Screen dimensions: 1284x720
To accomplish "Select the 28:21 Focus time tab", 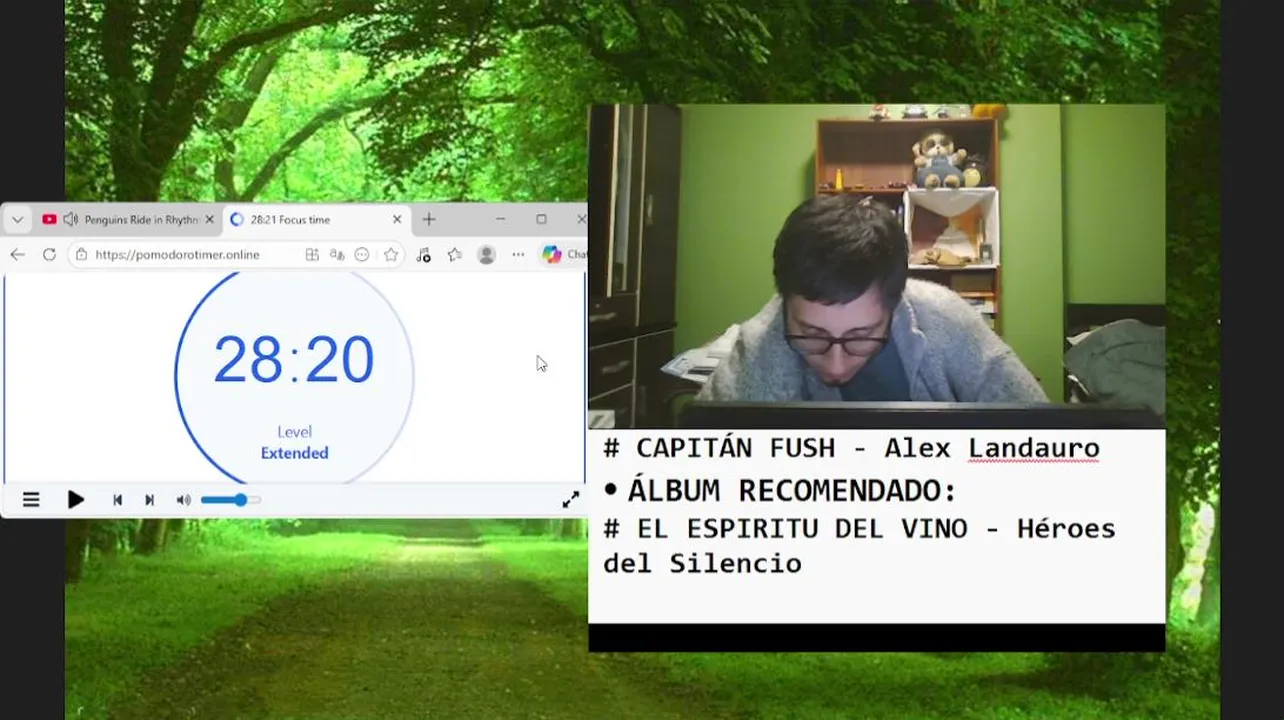I will (315, 219).
